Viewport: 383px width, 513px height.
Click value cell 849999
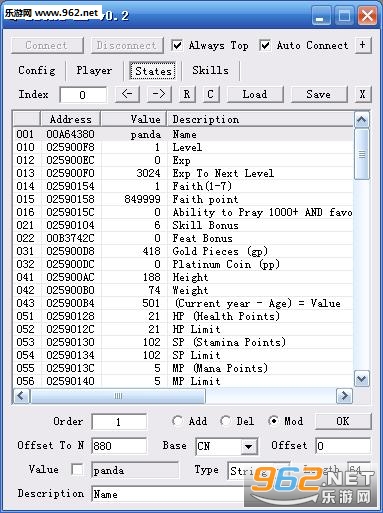click(142, 199)
